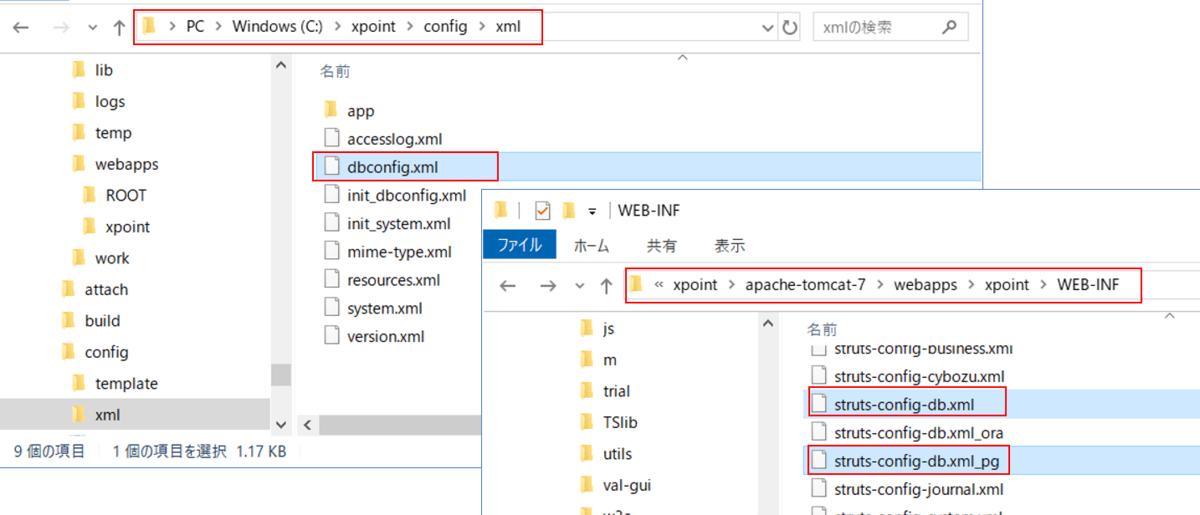
Task: Click 'WEB-INF' breadcrumb segment
Action: pos(1087,285)
